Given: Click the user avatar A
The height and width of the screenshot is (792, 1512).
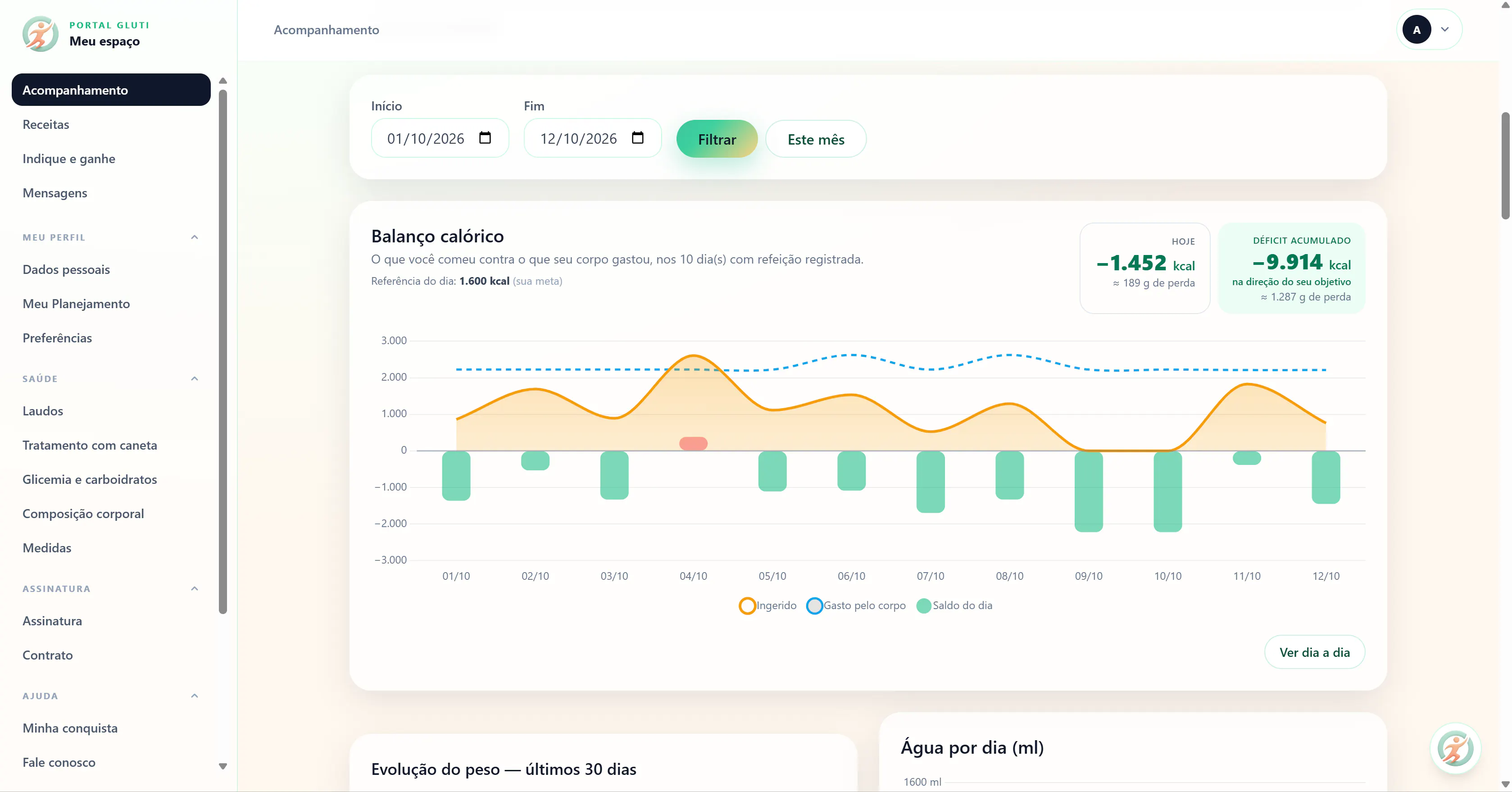Looking at the screenshot, I should (1417, 30).
